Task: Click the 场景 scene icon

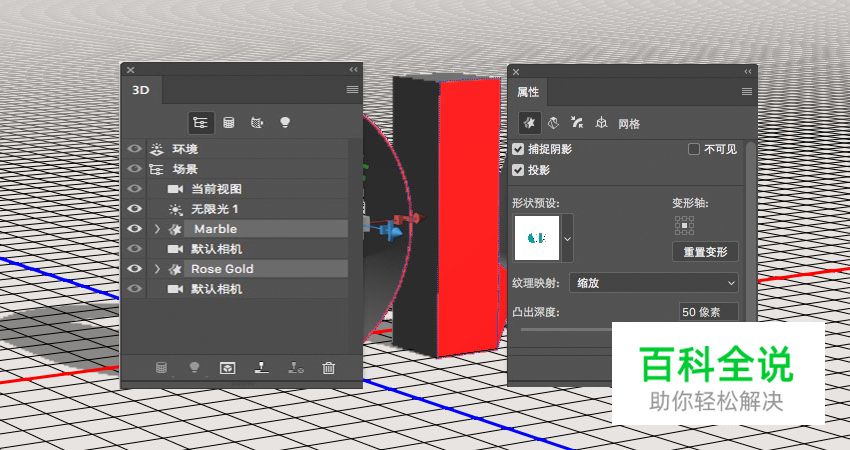Action: (156, 169)
